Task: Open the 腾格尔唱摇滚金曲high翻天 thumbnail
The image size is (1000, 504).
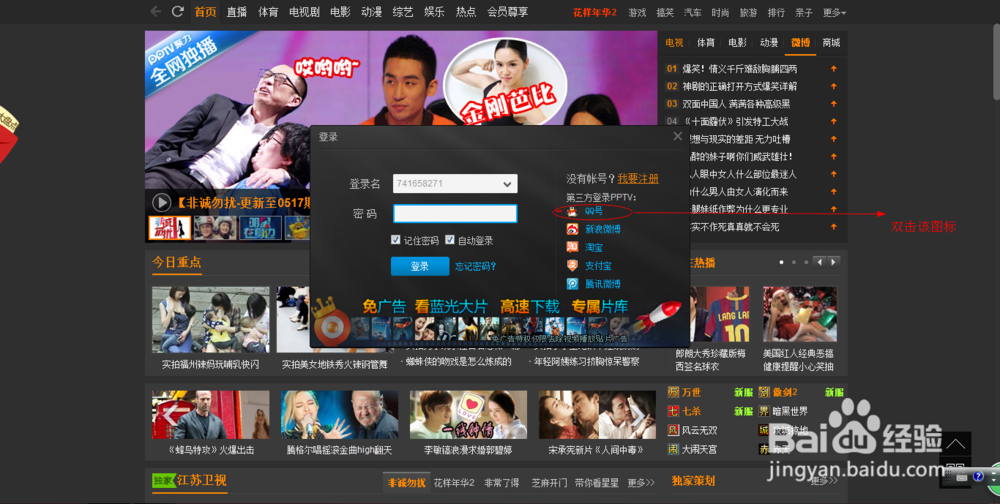Action: (339, 415)
